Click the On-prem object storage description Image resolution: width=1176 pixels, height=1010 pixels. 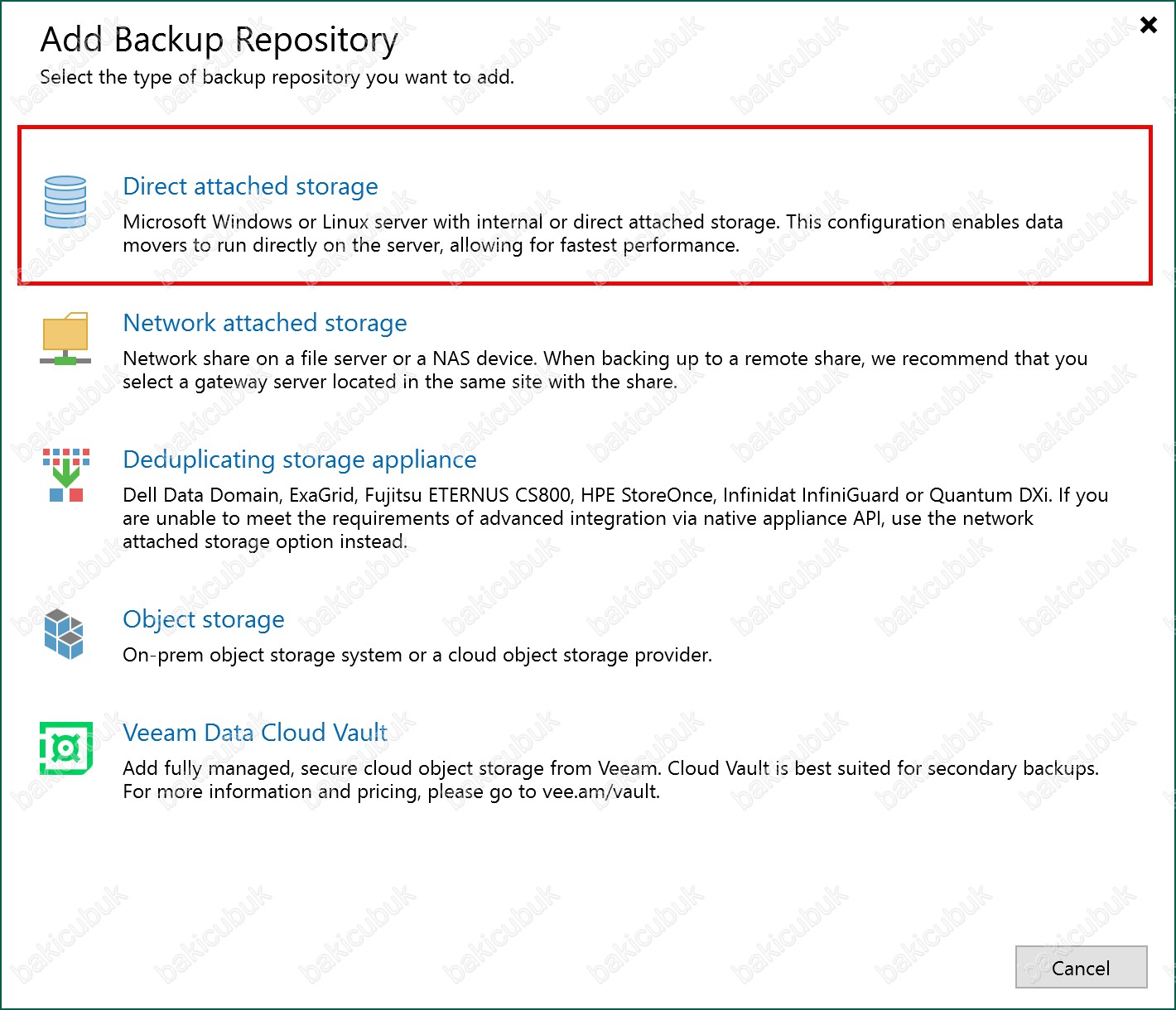(x=417, y=655)
